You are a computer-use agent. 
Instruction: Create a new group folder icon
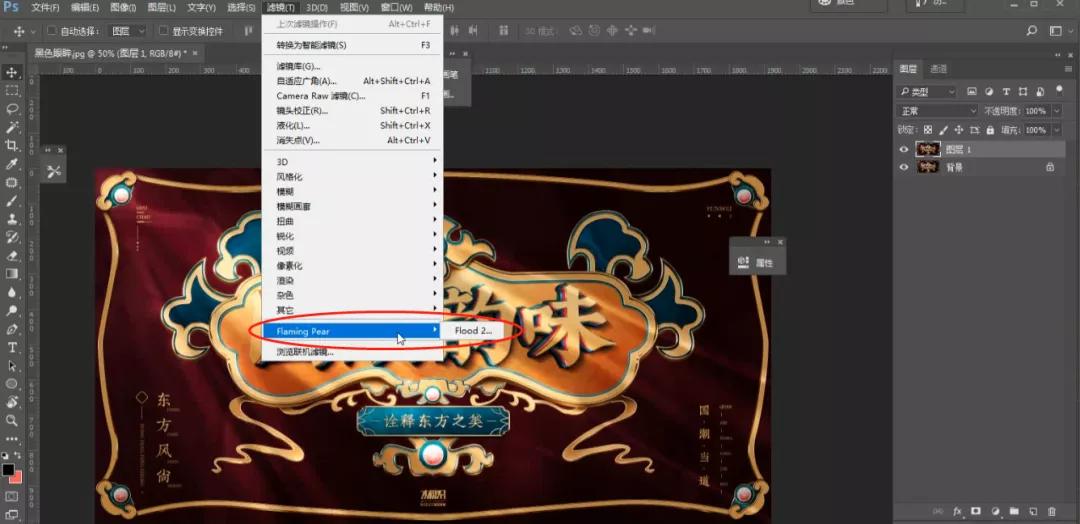[x=1014, y=512]
